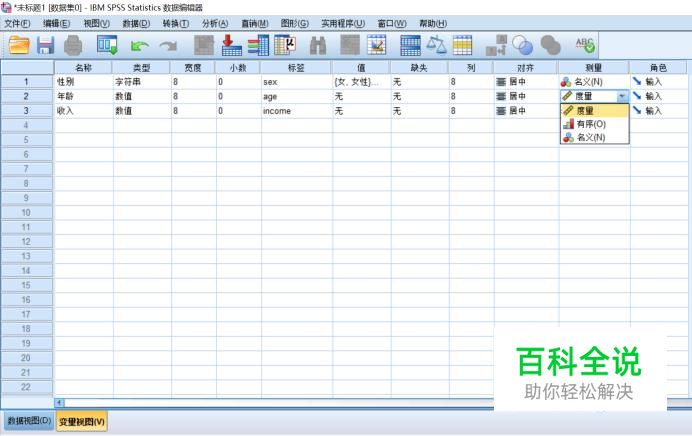Click the dropdown arrow in the 年龄 测量 cell

click(x=622, y=96)
